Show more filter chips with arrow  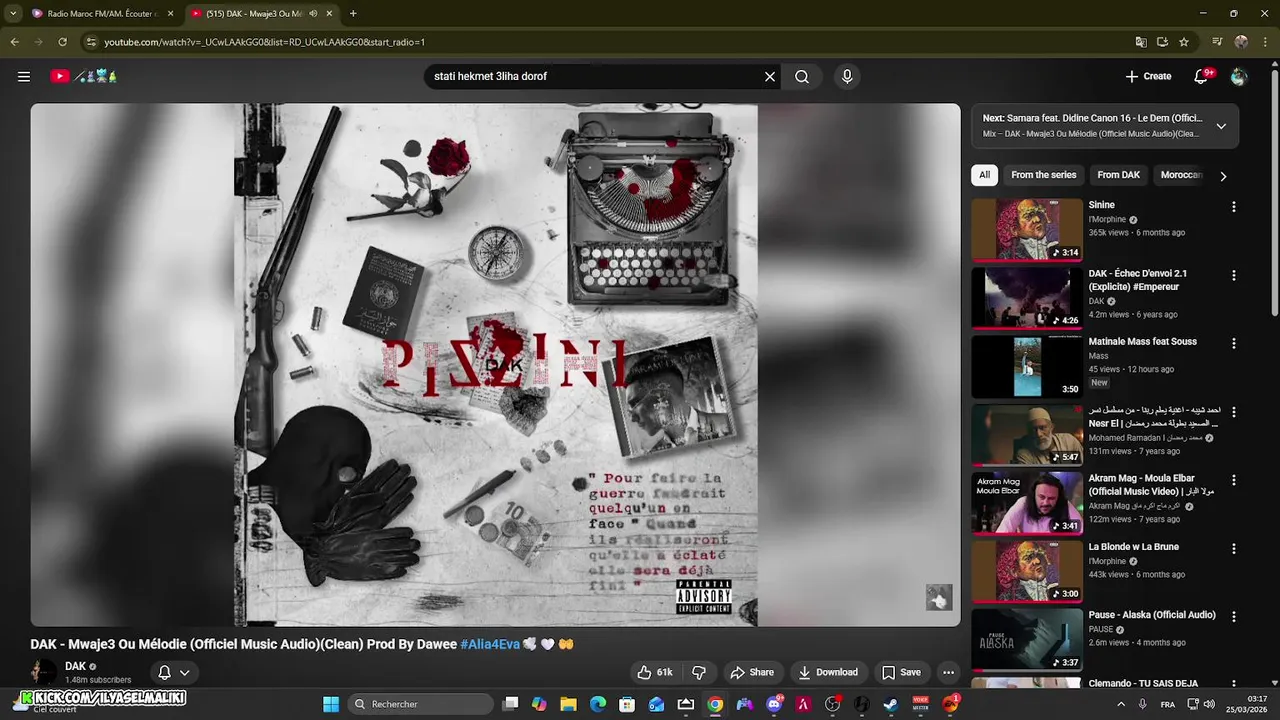point(1222,176)
